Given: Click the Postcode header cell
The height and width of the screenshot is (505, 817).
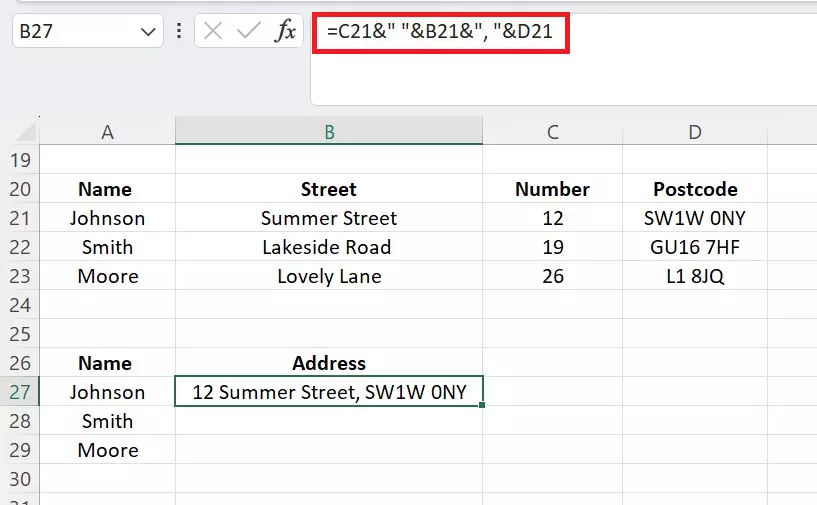Looking at the screenshot, I should 695,189.
